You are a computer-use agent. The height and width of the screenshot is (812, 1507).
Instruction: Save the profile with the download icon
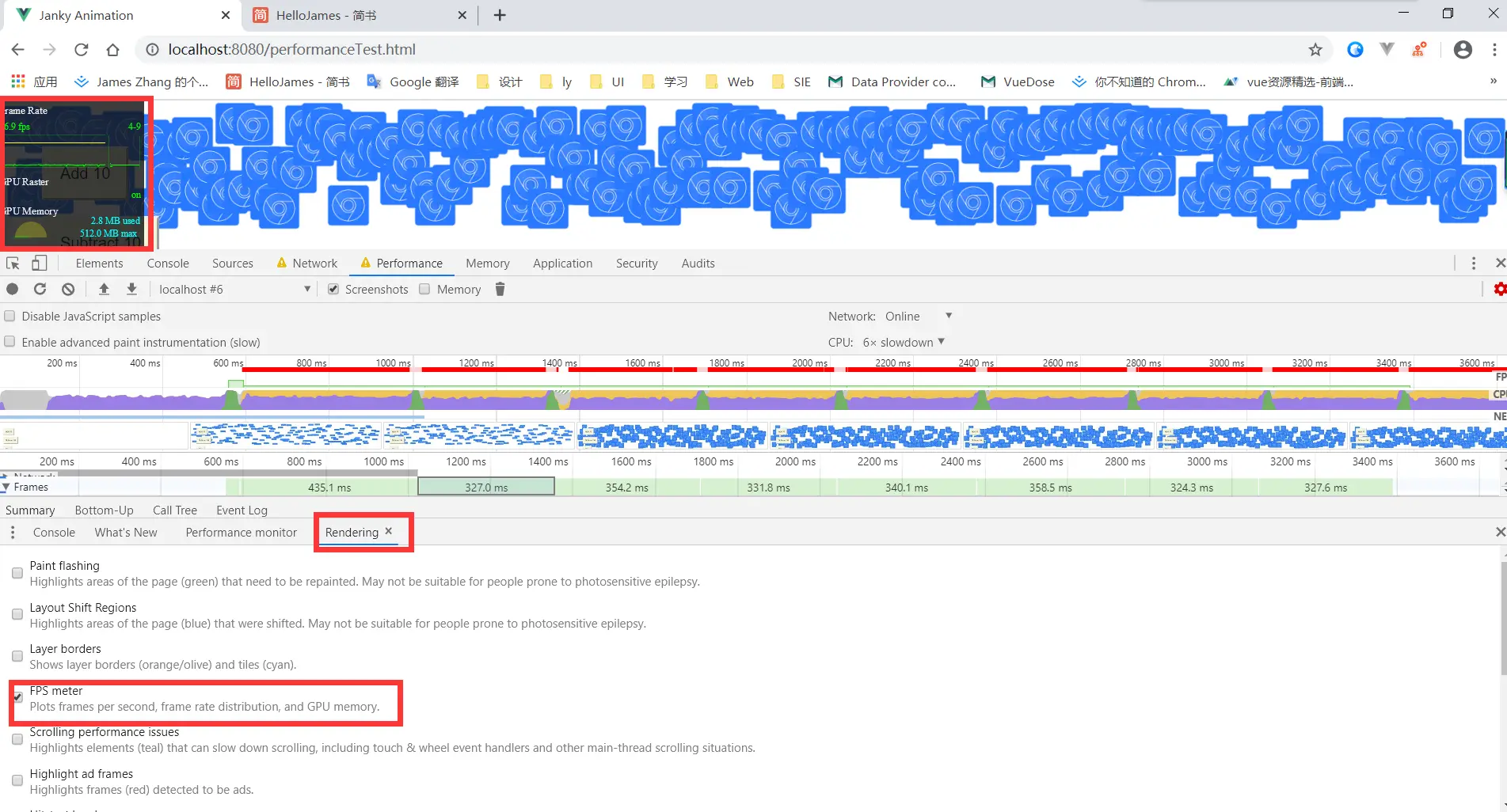[x=131, y=290]
